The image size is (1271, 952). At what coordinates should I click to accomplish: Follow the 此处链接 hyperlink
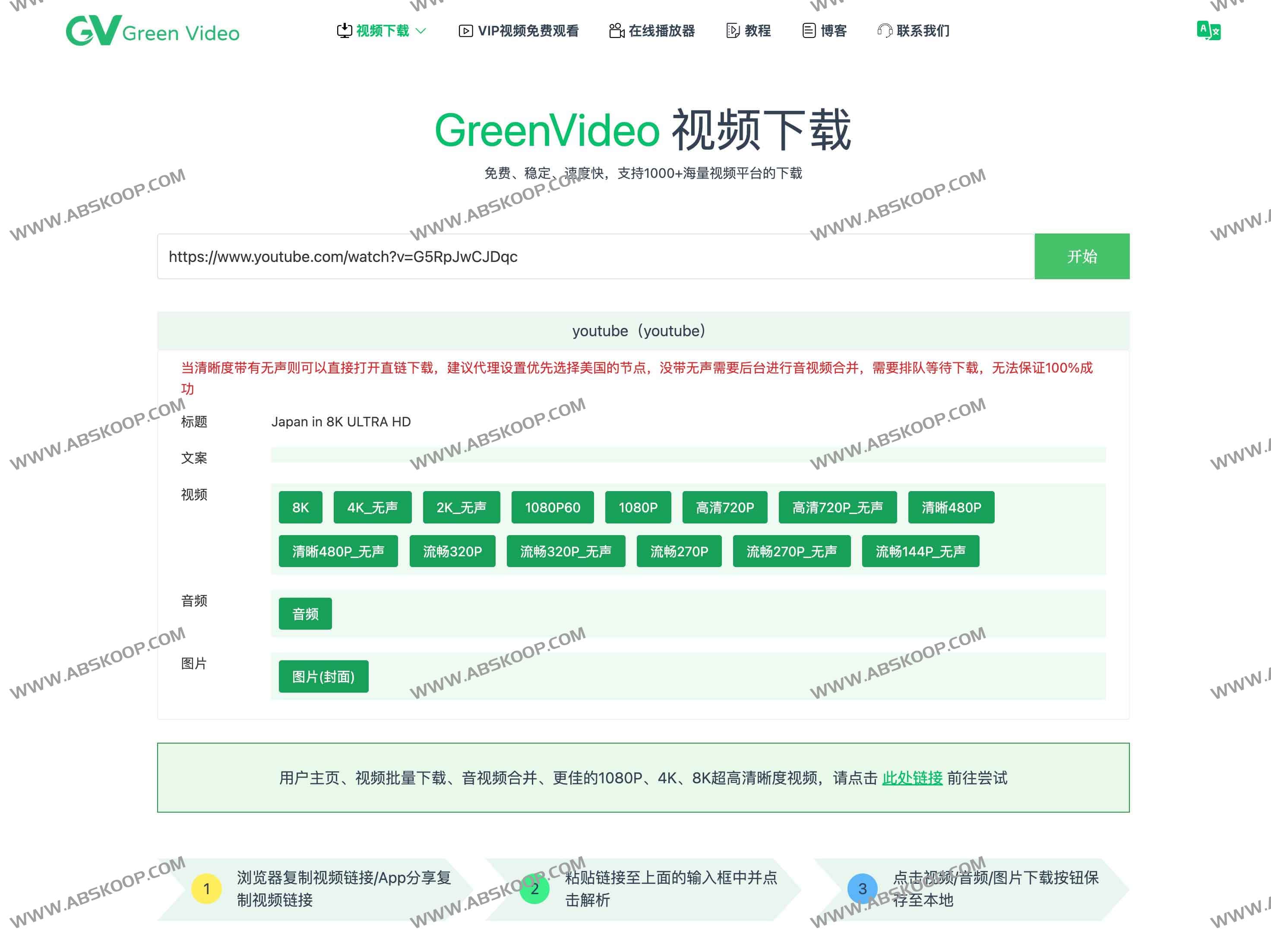coord(912,777)
